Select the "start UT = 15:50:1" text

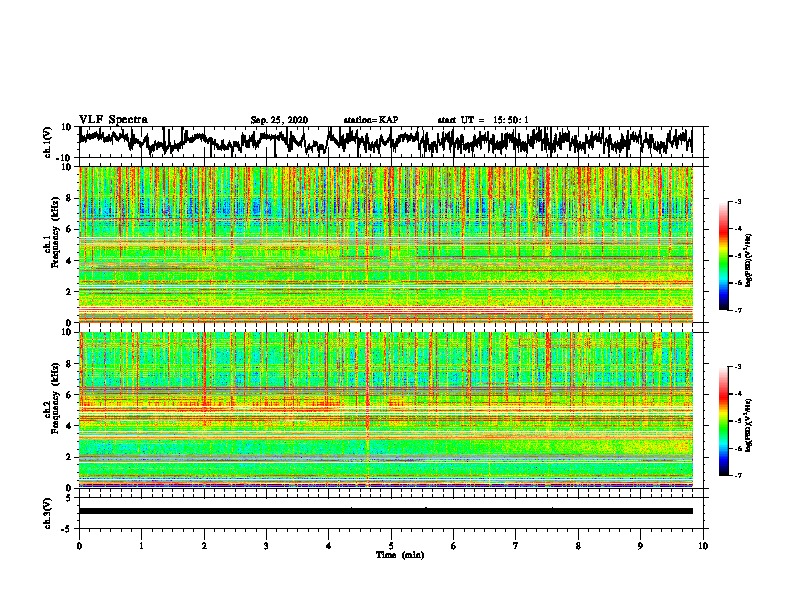tap(483, 120)
